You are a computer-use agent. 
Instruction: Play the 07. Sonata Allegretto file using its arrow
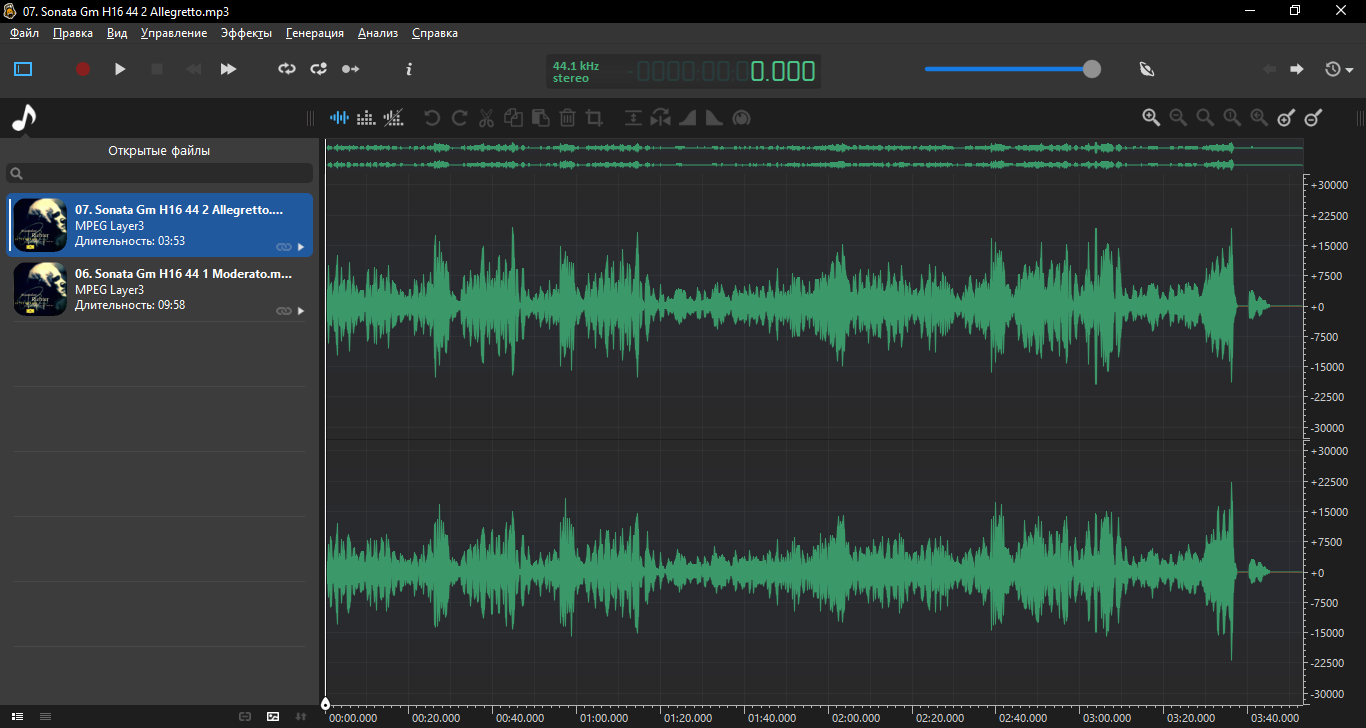tap(301, 247)
